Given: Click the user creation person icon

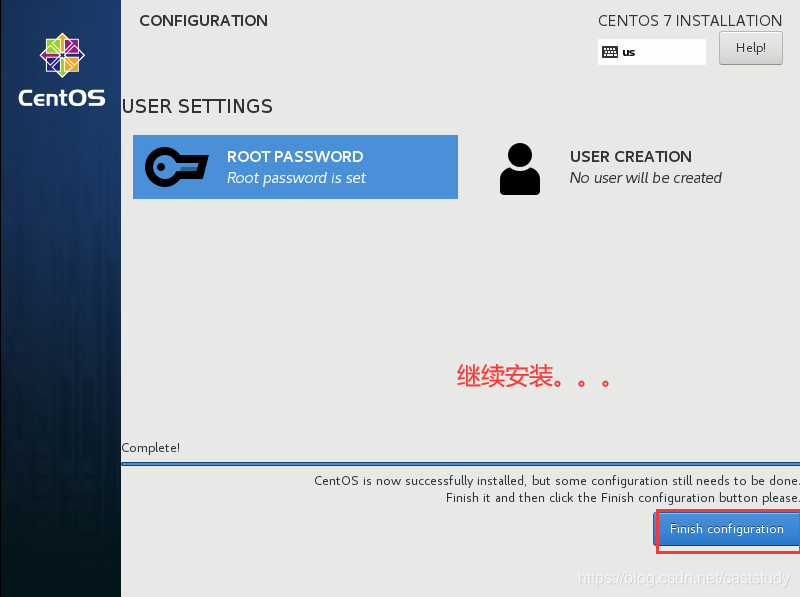Looking at the screenshot, I should [x=519, y=169].
